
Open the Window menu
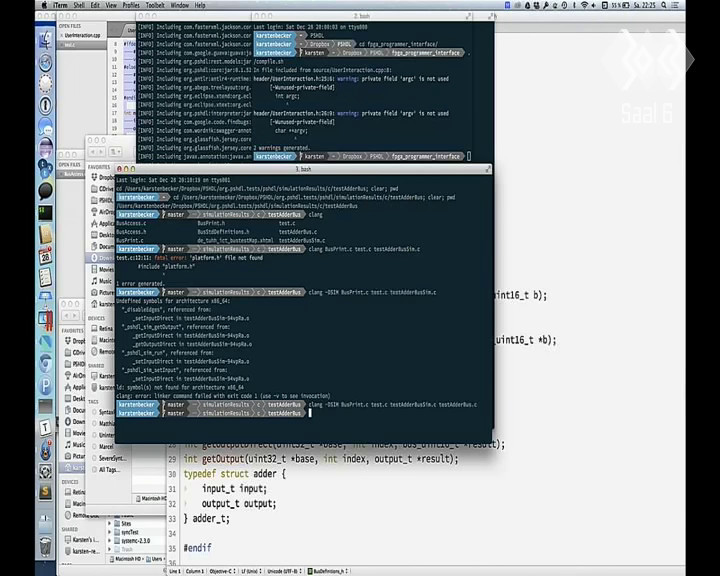pos(180,5)
